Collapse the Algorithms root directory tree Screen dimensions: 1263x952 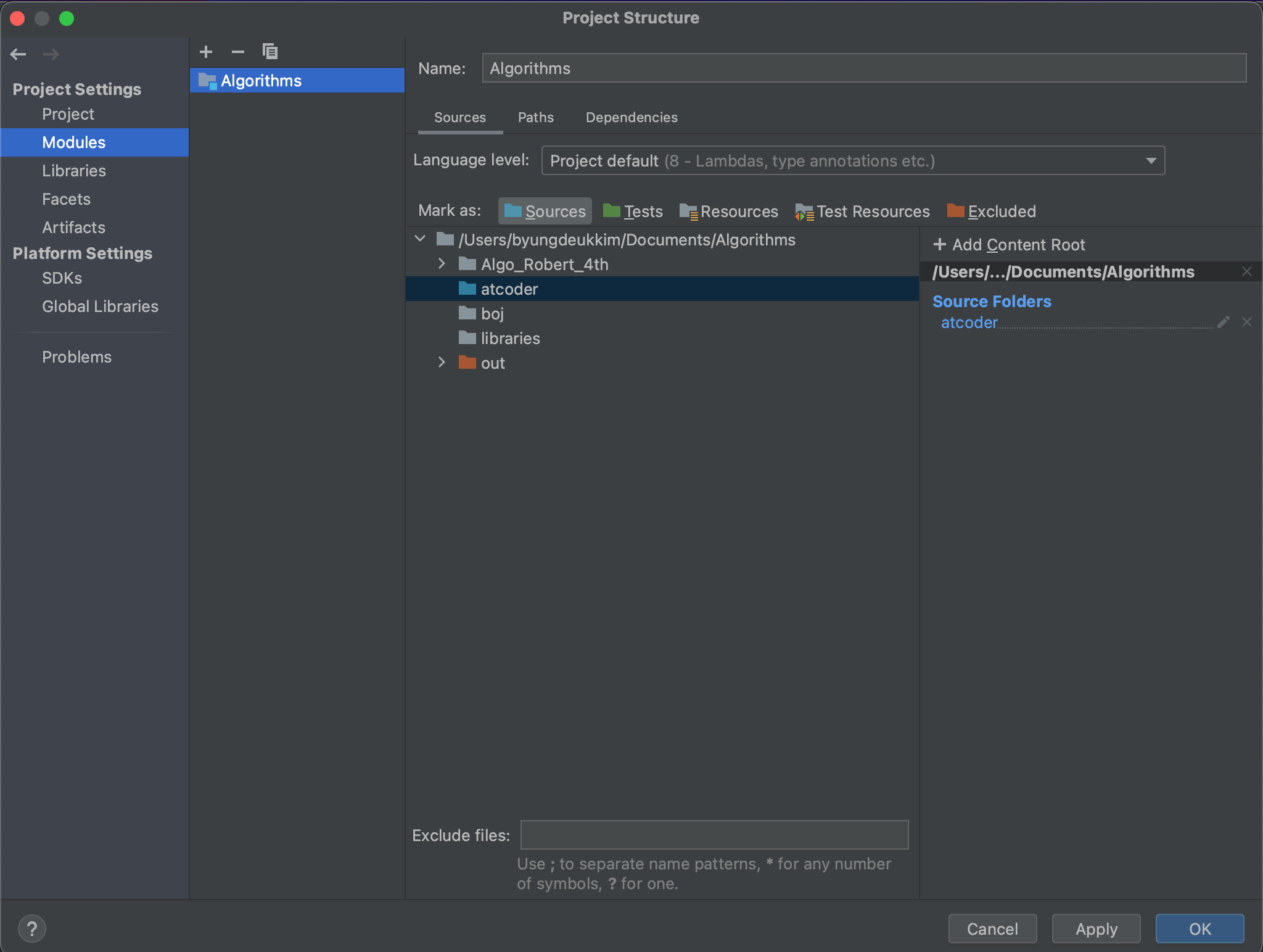(x=421, y=239)
